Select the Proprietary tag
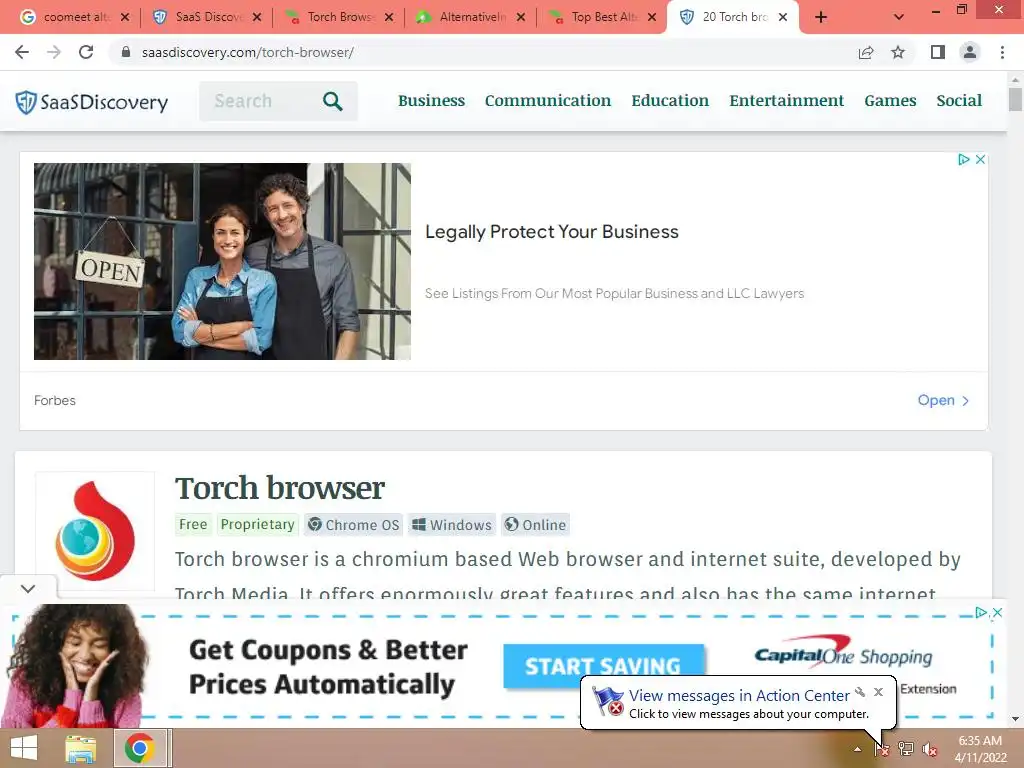 pos(257,524)
